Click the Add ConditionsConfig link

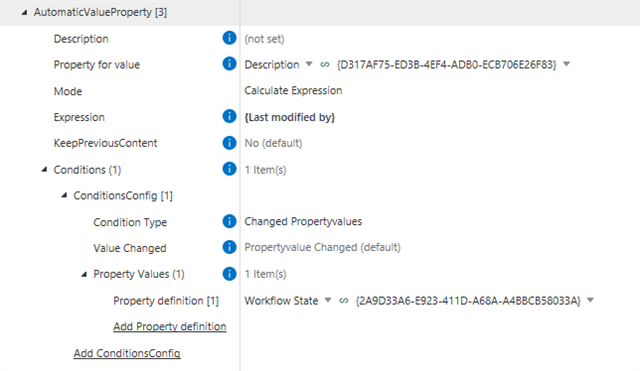127,353
